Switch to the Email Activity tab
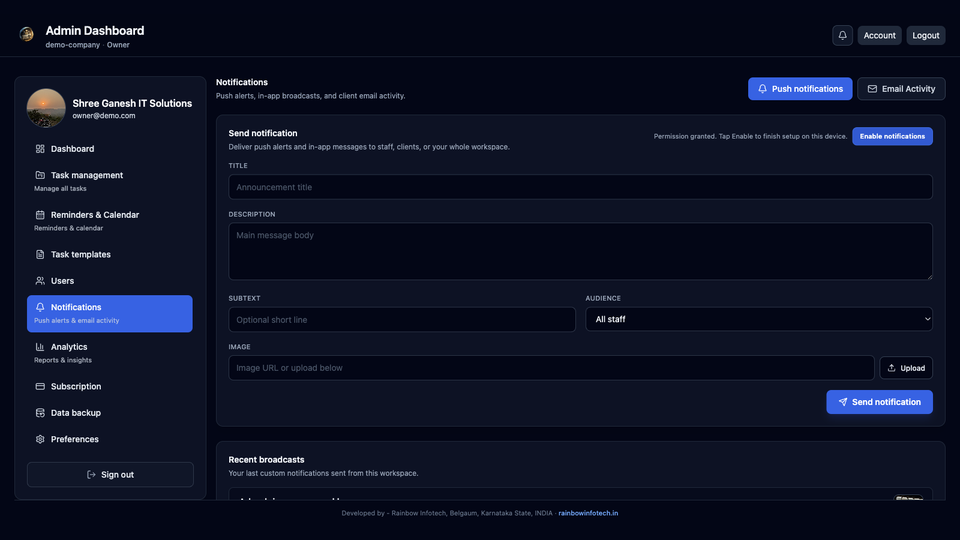 901,89
